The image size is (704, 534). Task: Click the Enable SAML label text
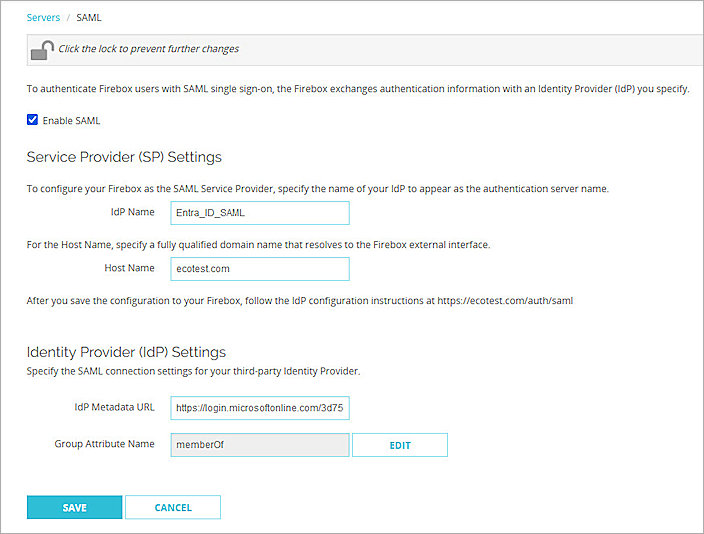(x=71, y=121)
